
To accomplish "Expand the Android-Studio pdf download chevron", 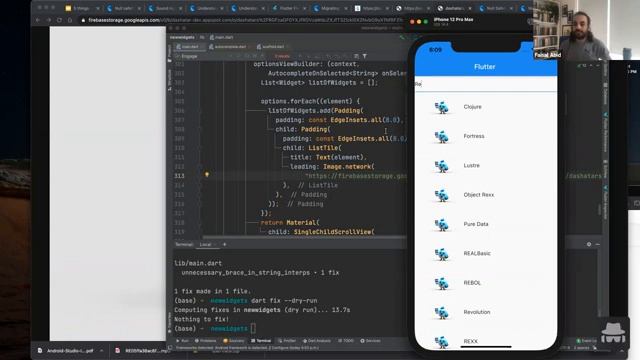I will tap(101, 351).
